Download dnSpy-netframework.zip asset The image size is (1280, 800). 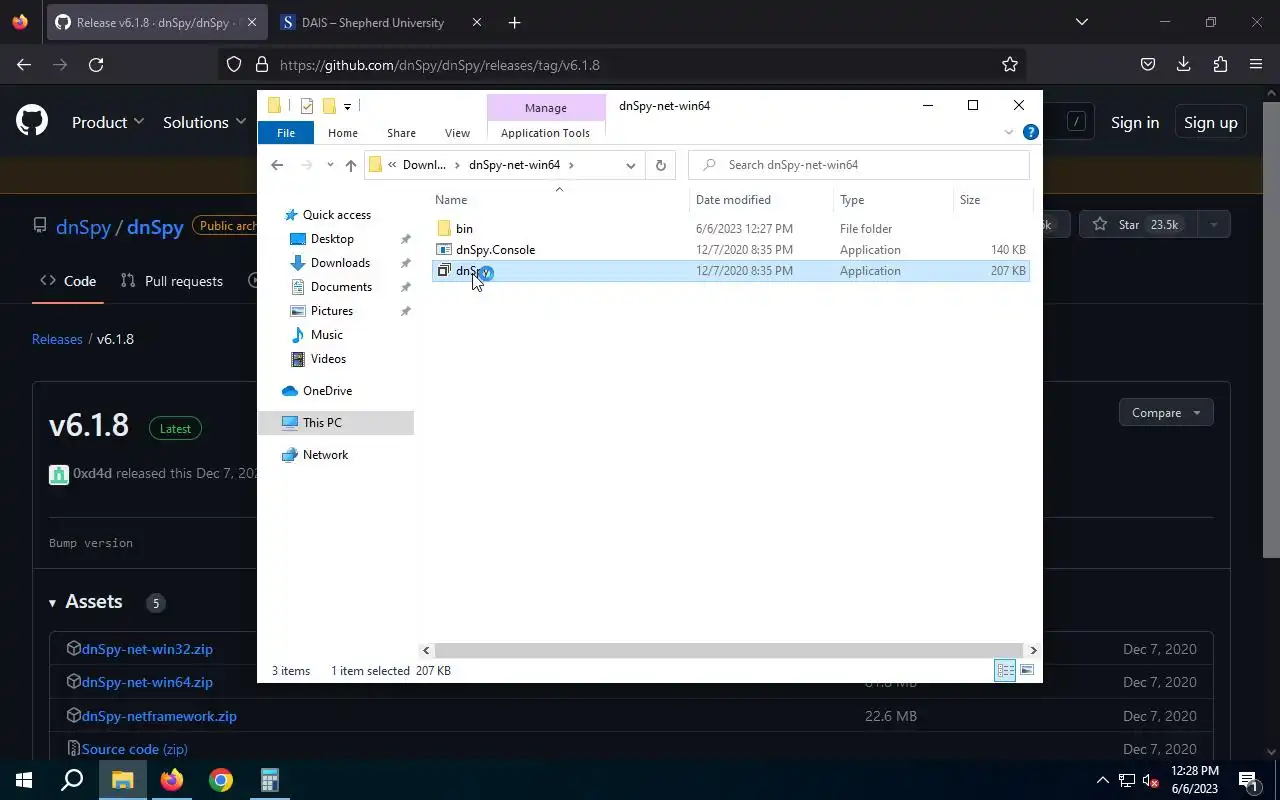point(159,716)
